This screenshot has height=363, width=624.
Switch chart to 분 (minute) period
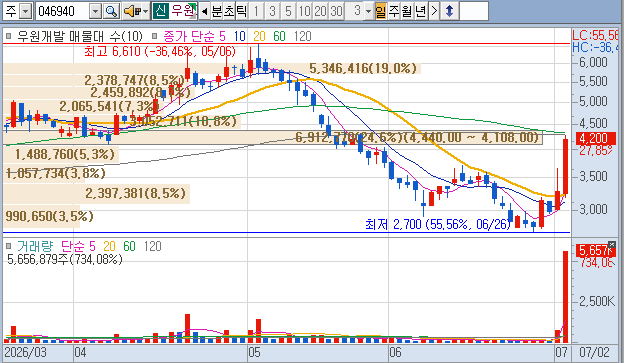tap(216, 11)
